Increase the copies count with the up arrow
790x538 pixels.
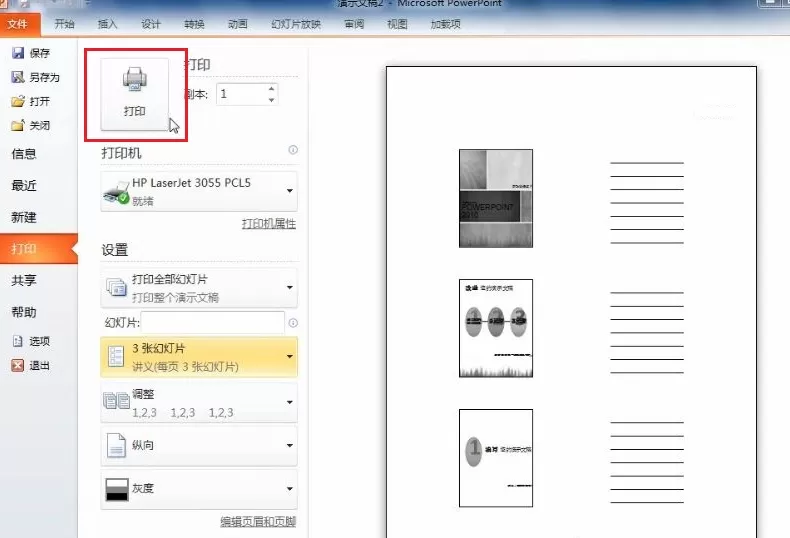[x=272, y=89]
